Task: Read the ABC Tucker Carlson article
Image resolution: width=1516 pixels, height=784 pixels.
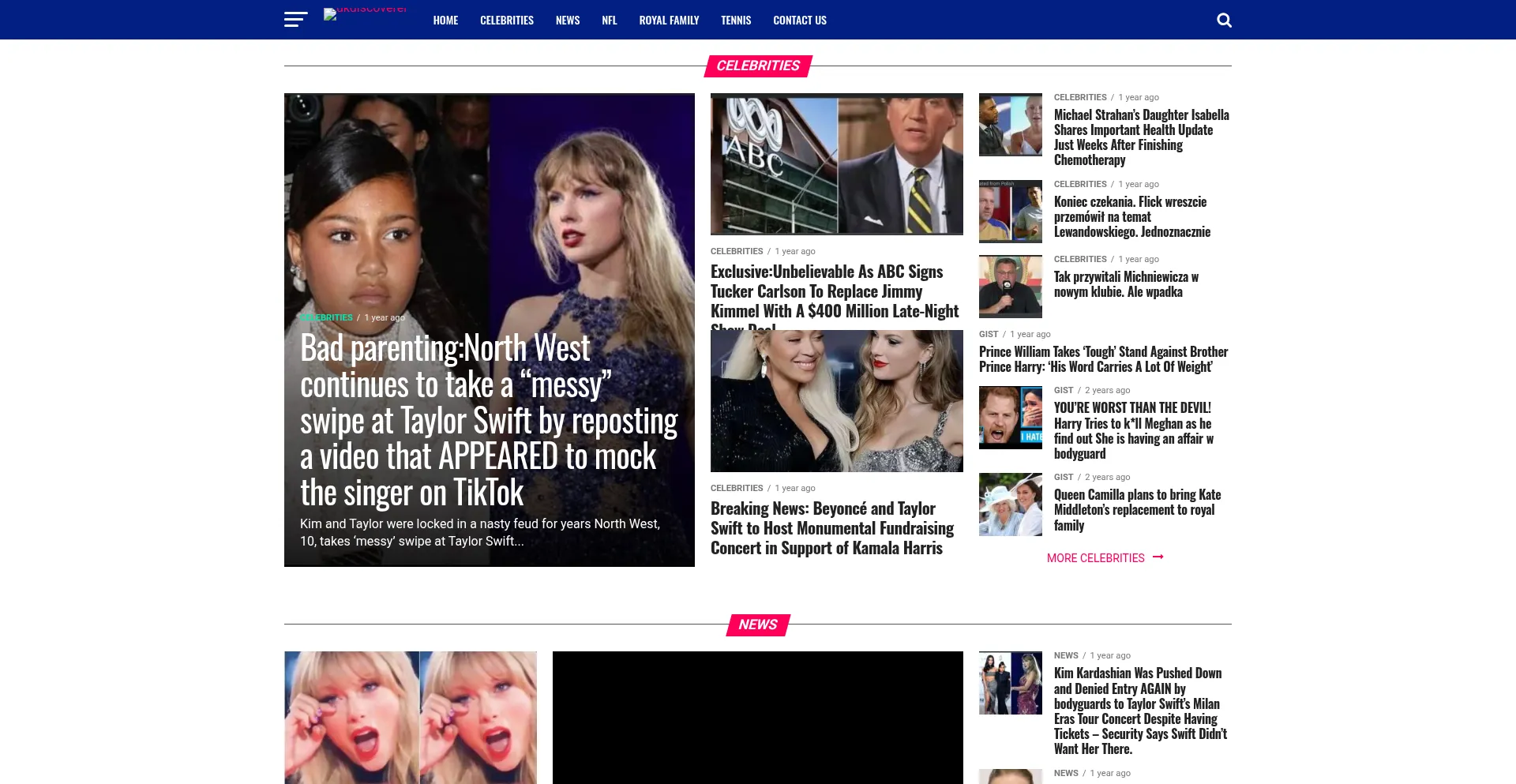Action: 834,291
